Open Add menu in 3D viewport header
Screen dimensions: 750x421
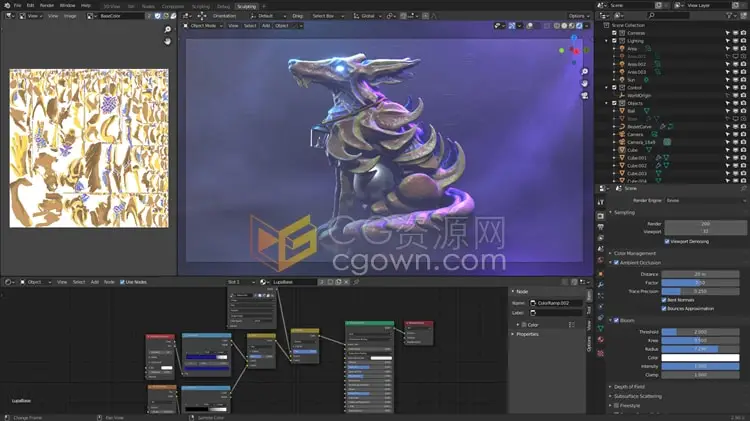[266, 26]
